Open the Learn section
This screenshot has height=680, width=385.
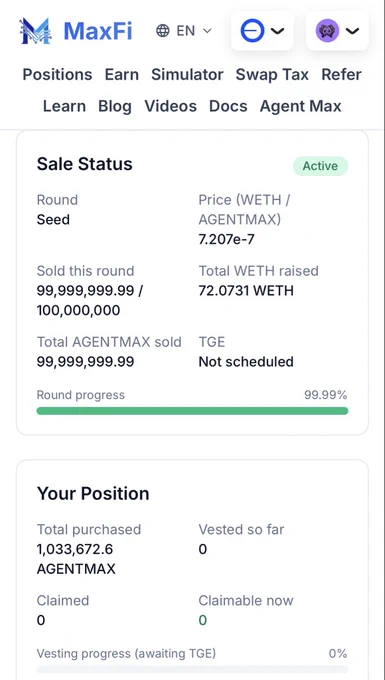[64, 106]
